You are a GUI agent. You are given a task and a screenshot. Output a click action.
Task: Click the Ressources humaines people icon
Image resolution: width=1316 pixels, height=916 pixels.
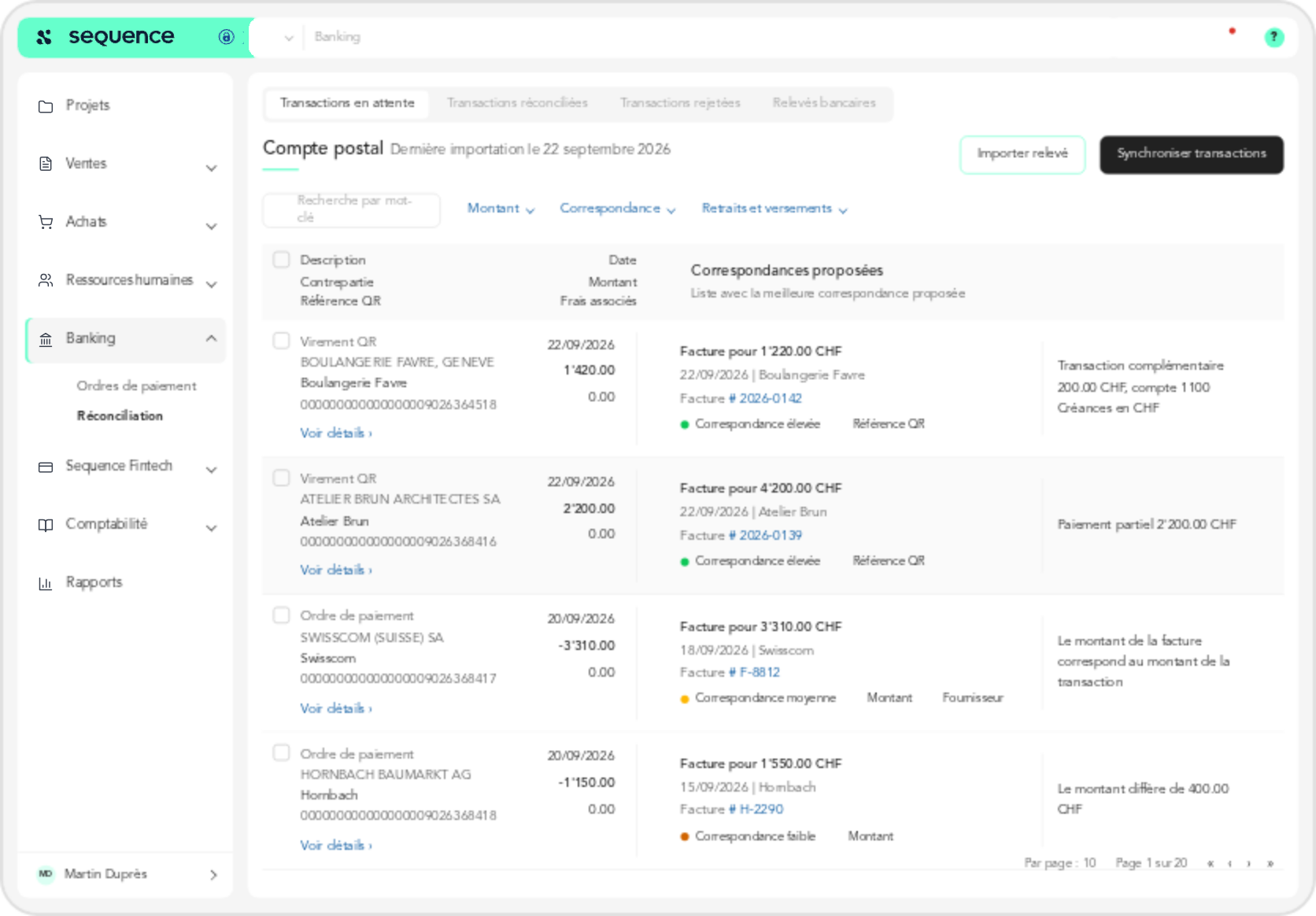pos(46,280)
